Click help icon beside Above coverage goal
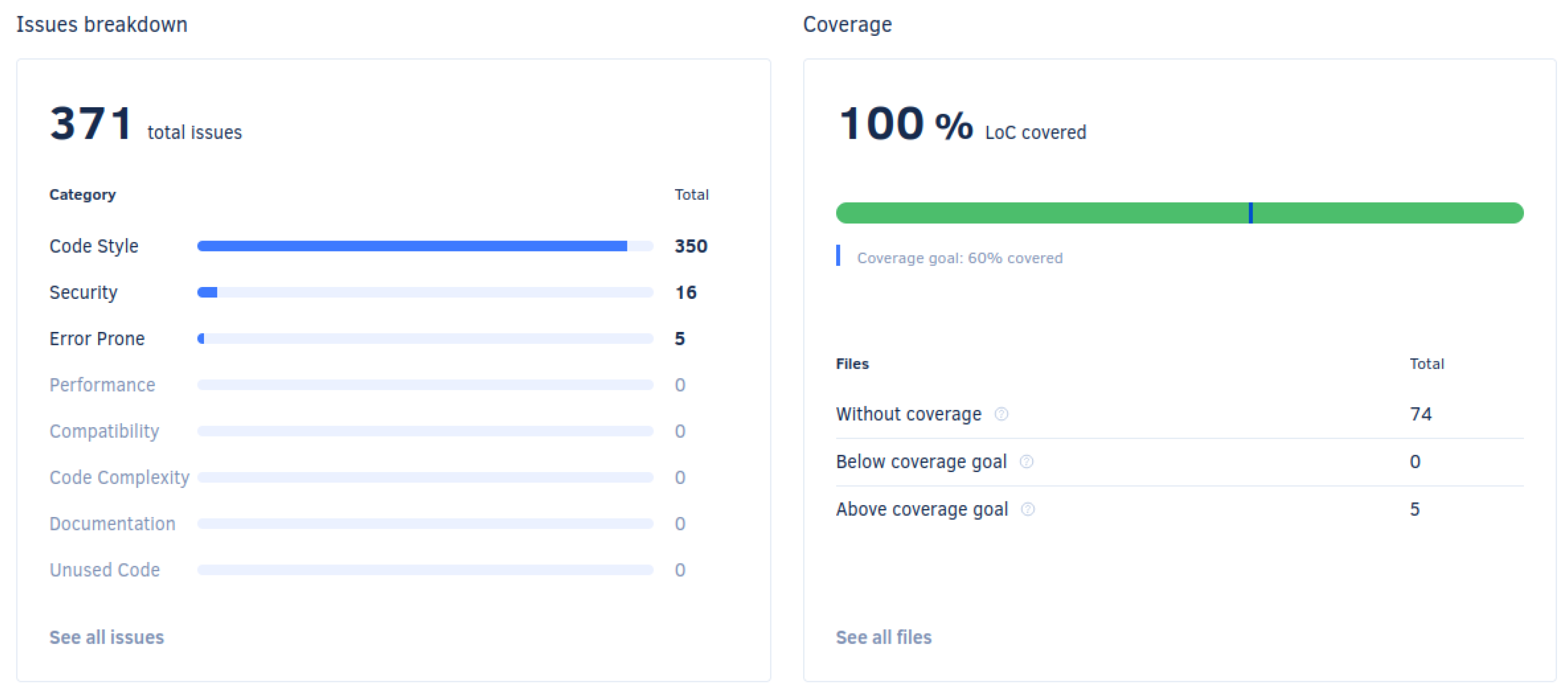 (x=1028, y=509)
